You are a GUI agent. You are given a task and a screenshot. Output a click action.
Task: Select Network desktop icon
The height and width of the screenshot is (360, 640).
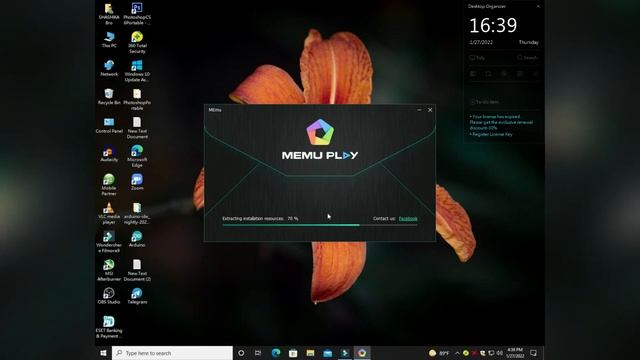tap(109, 68)
